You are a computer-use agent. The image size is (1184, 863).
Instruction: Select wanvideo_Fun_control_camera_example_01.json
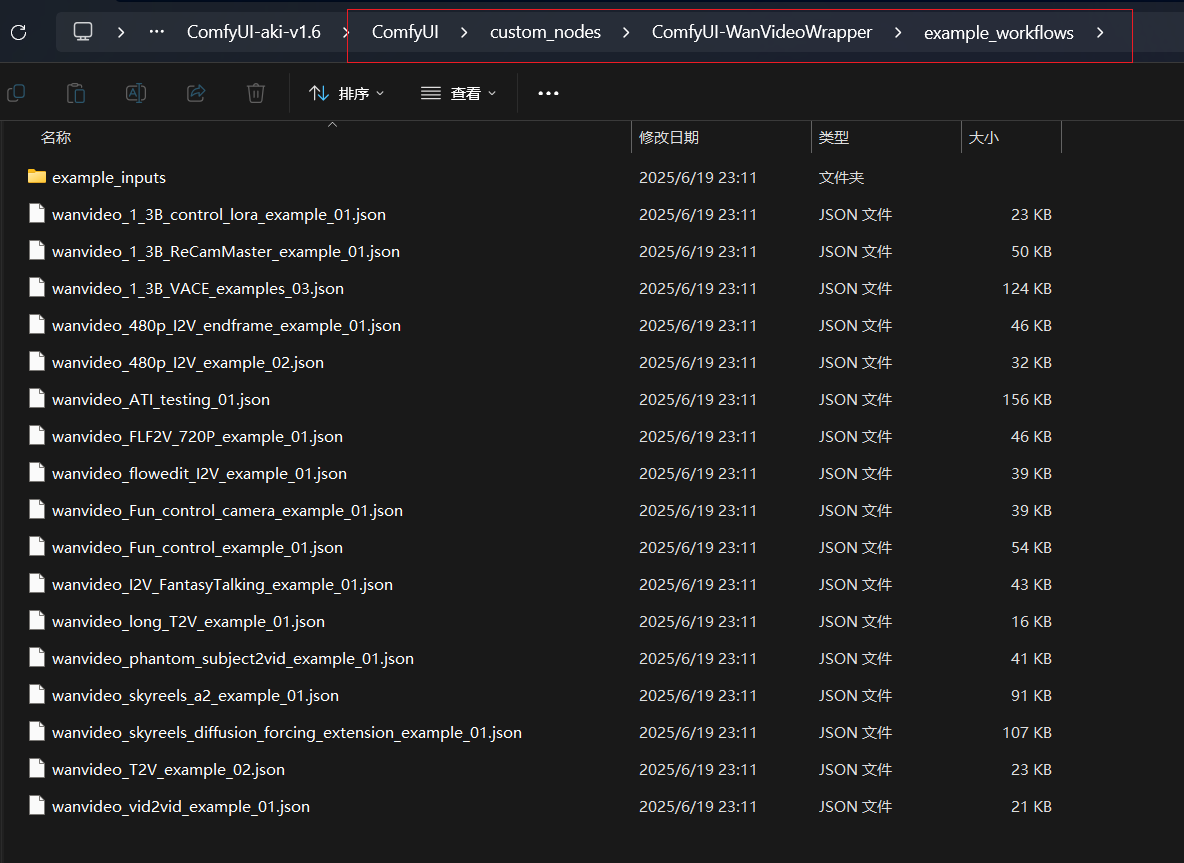227,510
